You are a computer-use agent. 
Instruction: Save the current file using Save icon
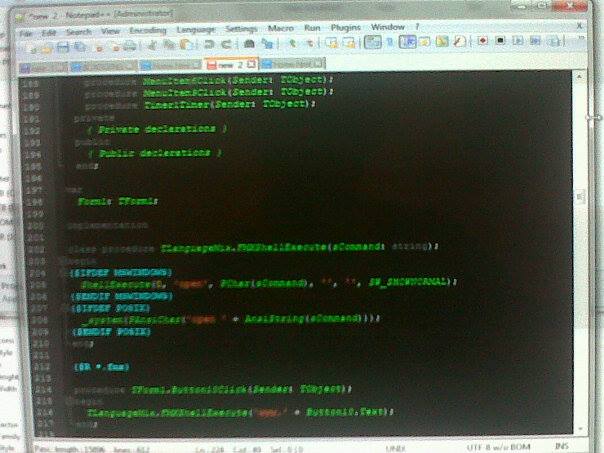(63, 48)
